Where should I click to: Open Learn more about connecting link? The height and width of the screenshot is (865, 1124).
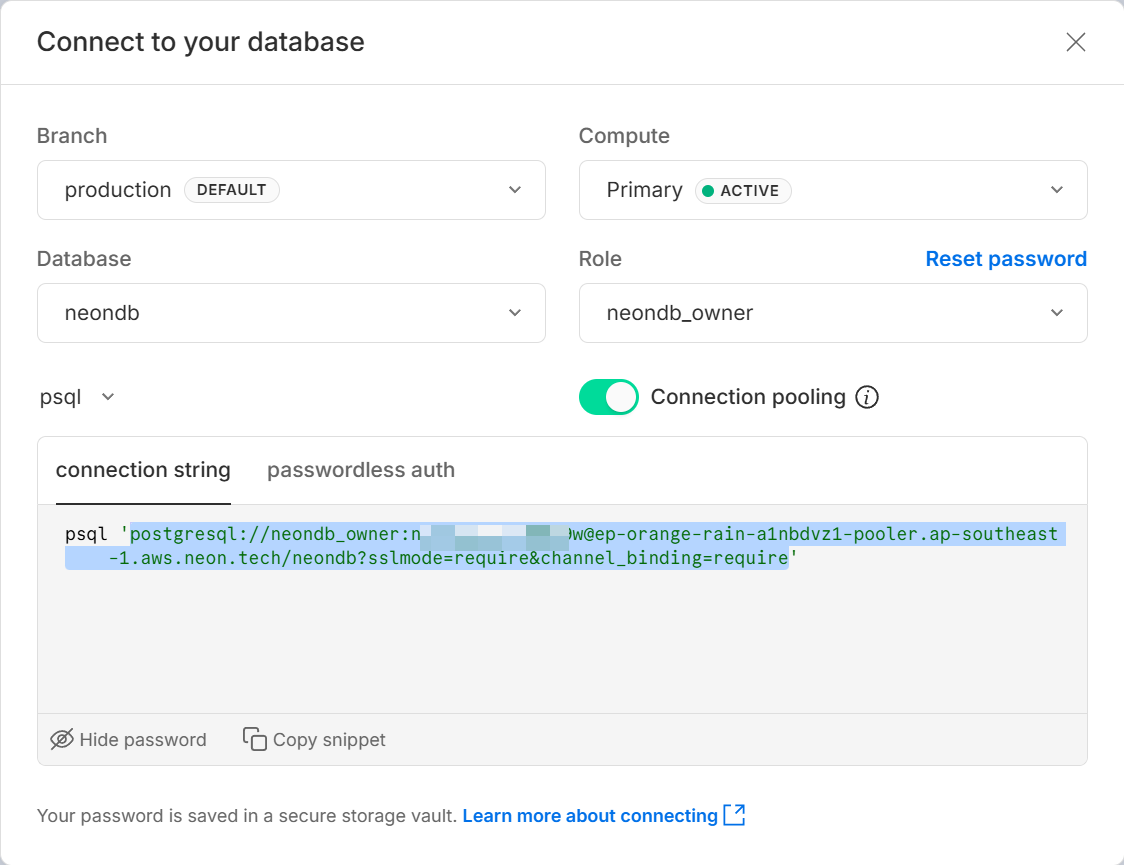[x=590, y=816]
